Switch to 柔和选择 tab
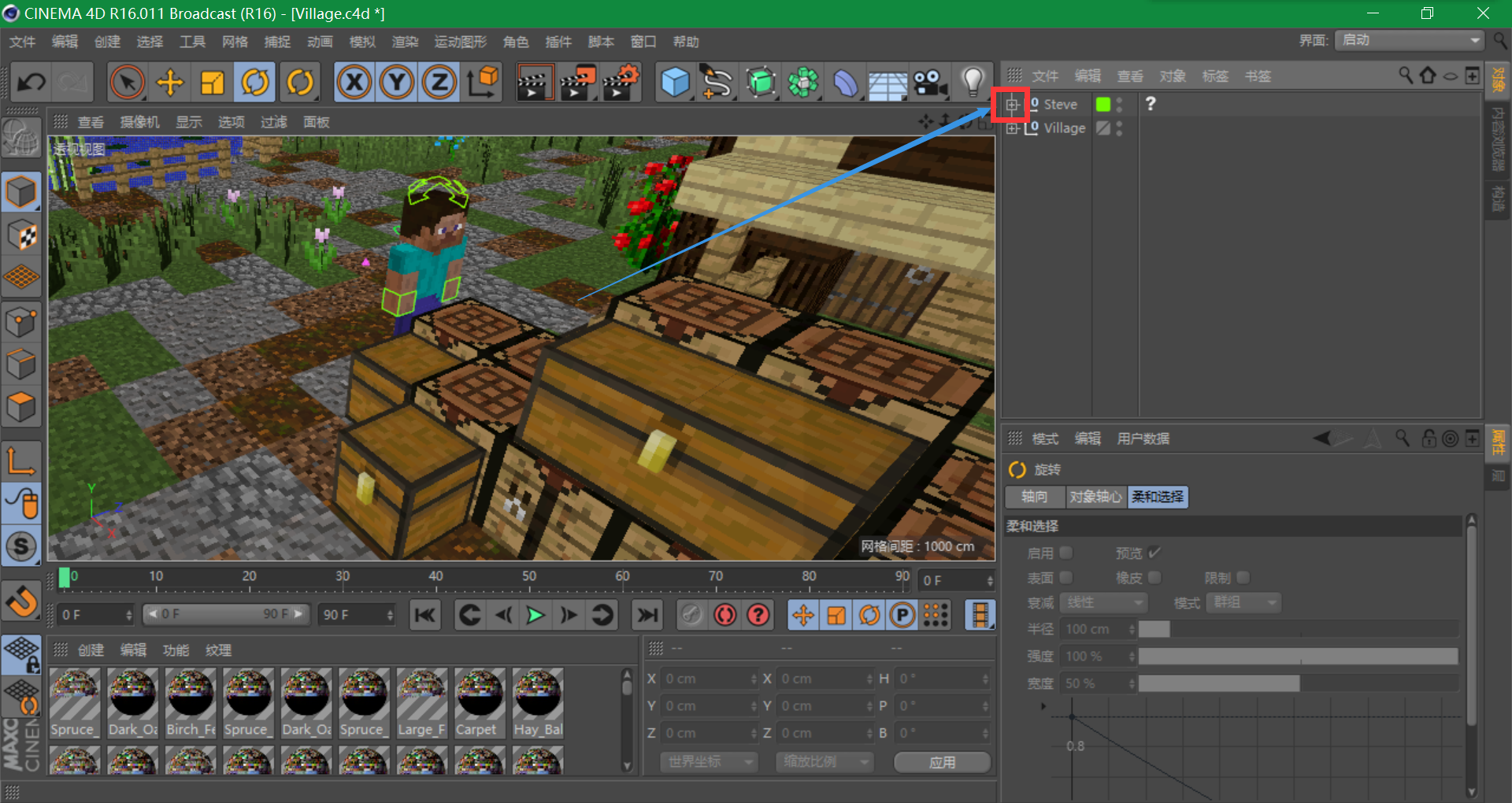This screenshot has width=1512, height=803. (1158, 497)
